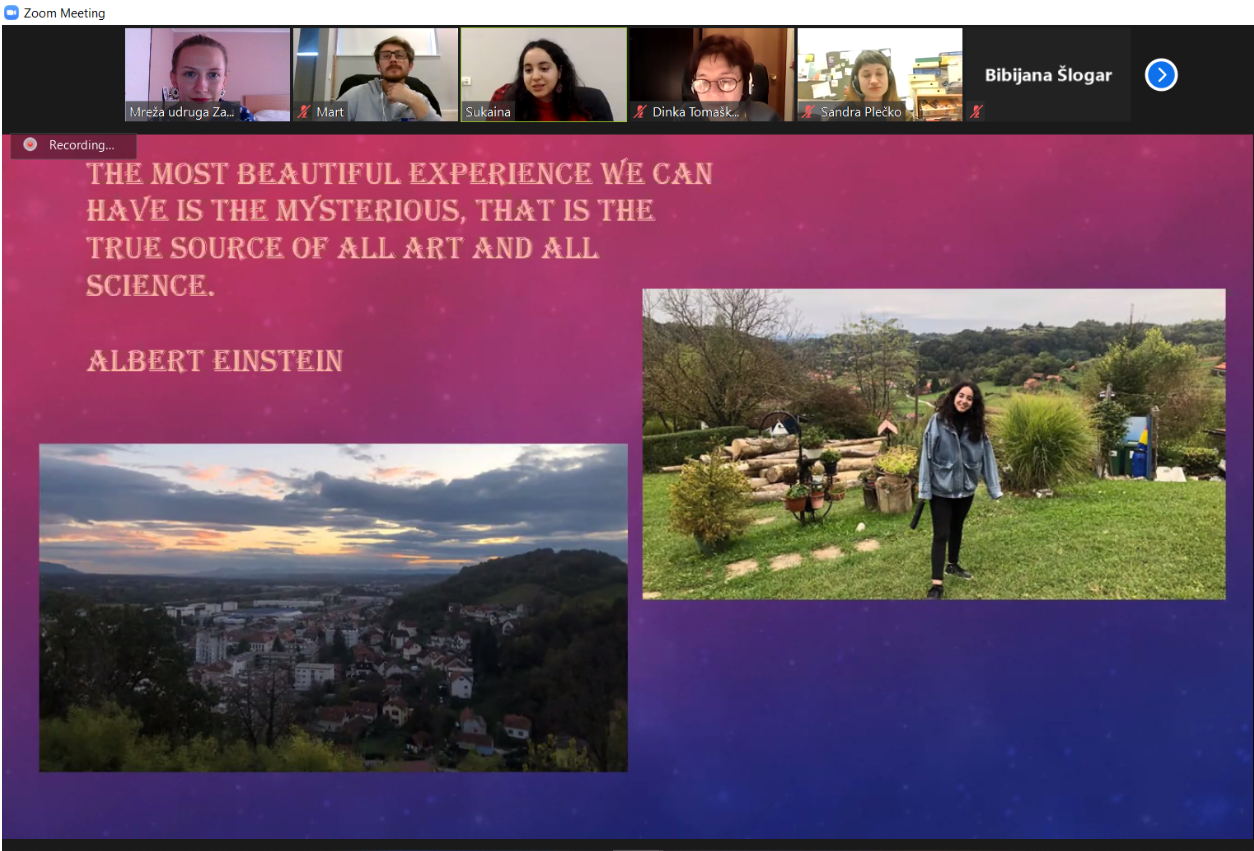1254x851 pixels.
Task: Click Sandra Plečko's muted microphone icon
Action: pyautogui.click(x=809, y=112)
